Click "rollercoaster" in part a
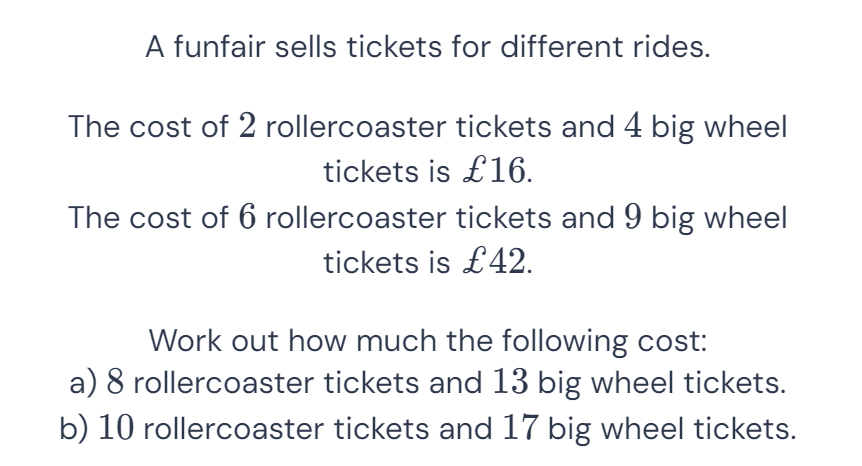The width and height of the screenshot is (862, 466). click(x=223, y=383)
